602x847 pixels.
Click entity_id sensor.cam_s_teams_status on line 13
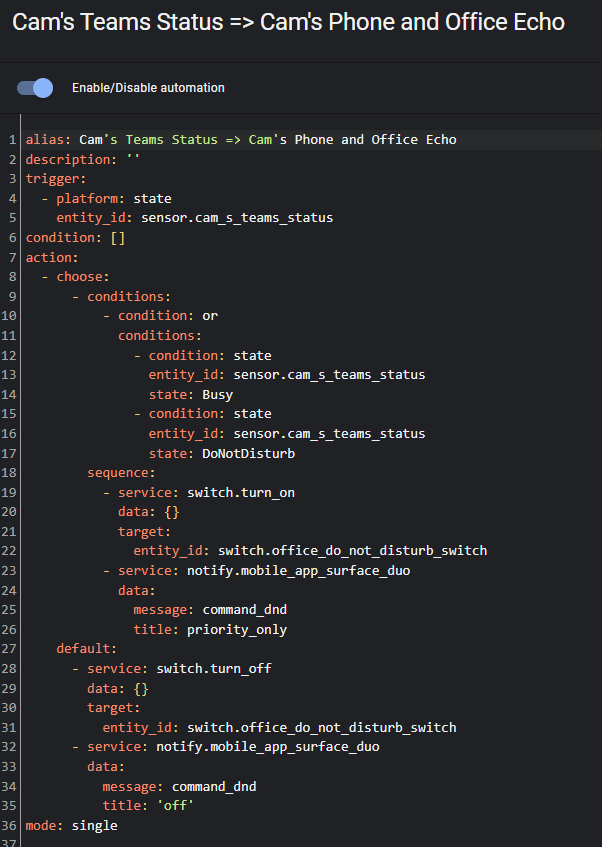pos(287,375)
